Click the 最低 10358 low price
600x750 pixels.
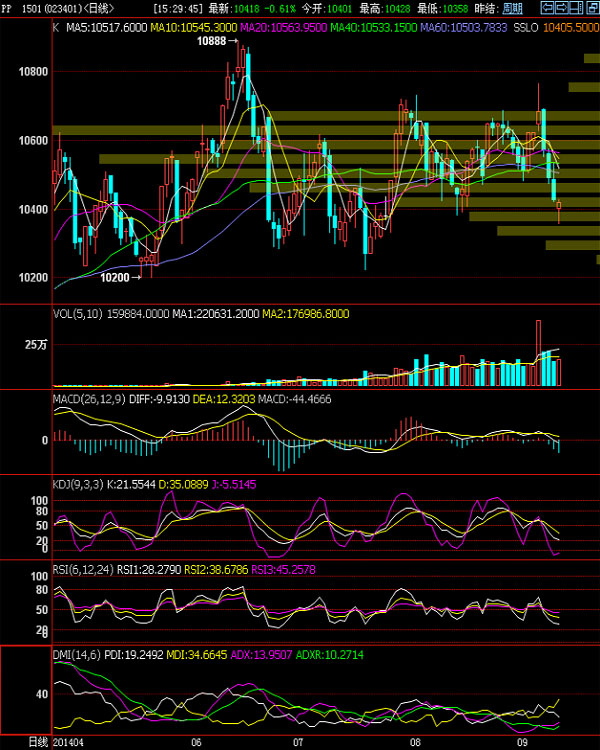coord(443,9)
